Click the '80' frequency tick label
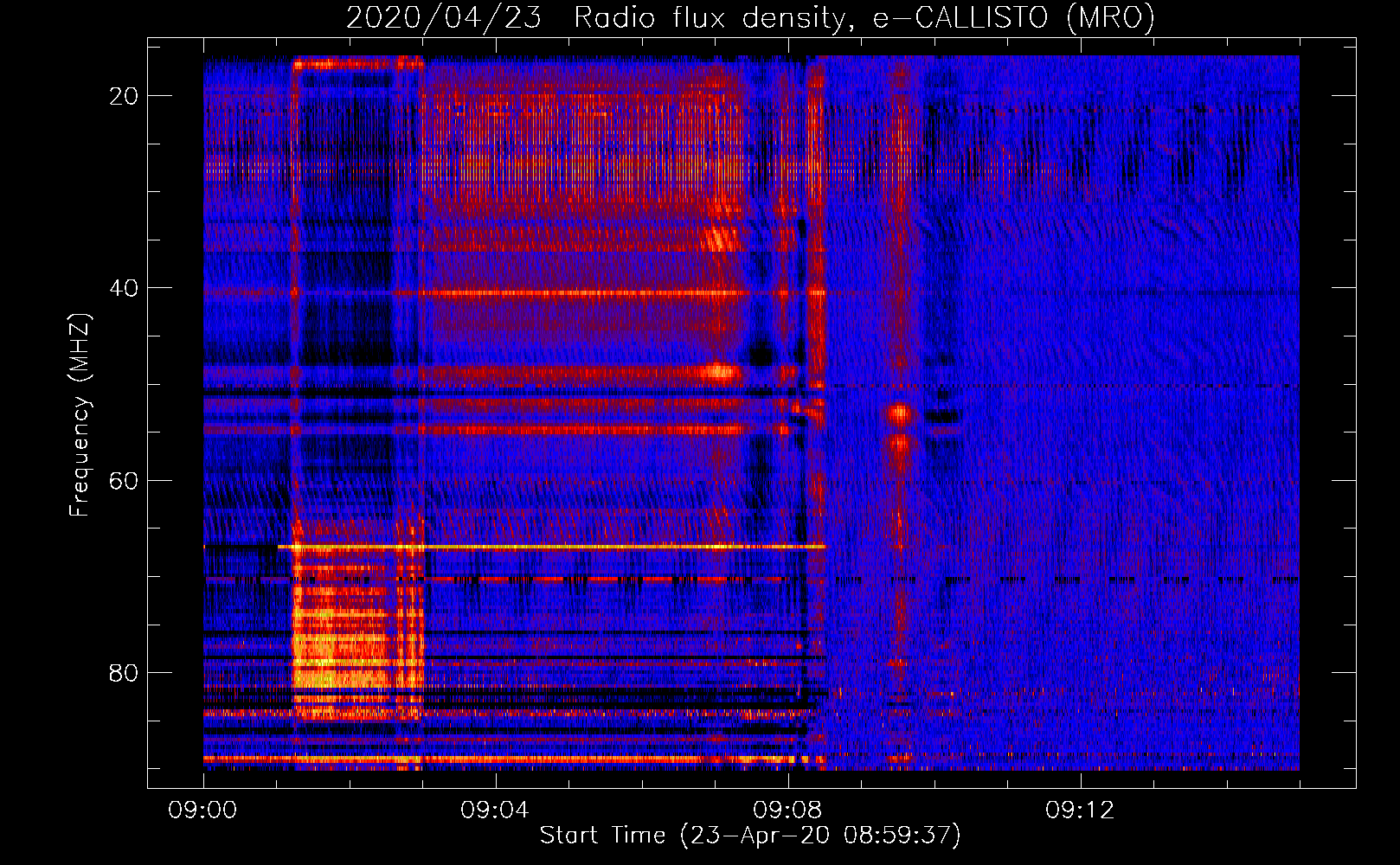 click(125, 672)
